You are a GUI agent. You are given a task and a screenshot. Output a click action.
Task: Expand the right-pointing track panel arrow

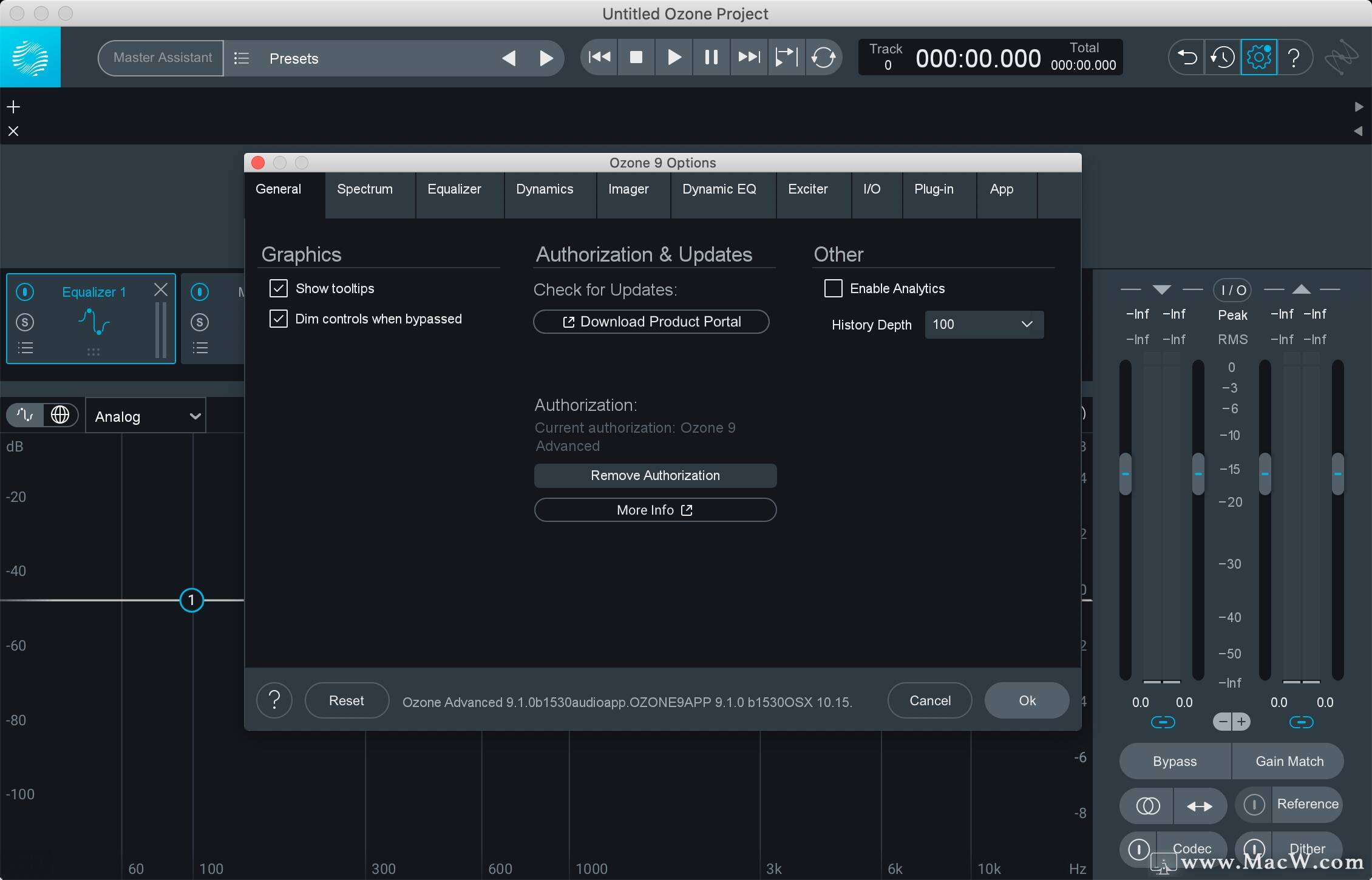1359,107
